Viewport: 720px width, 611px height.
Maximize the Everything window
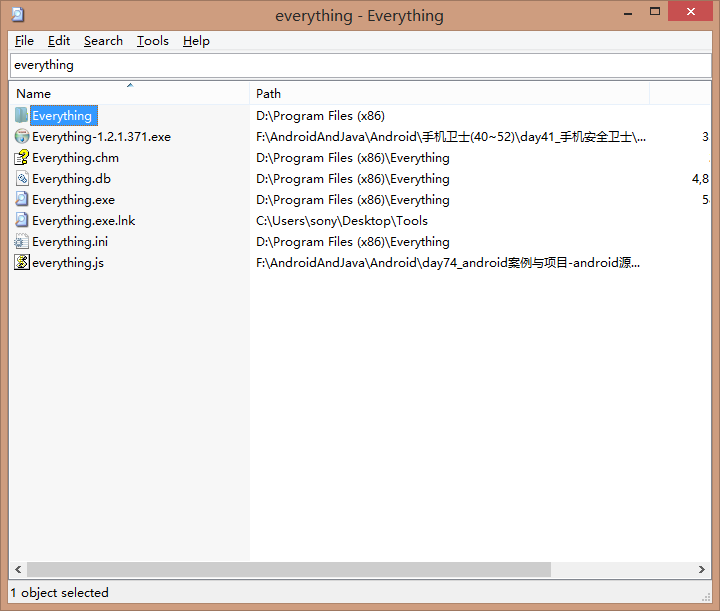655,12
